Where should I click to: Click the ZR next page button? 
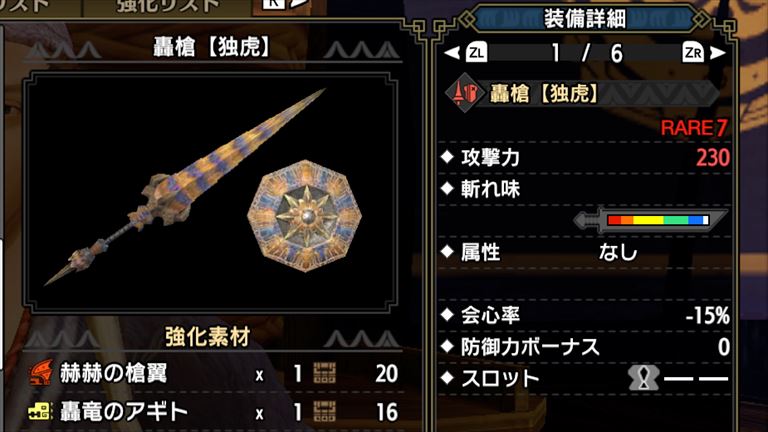coord(693,52)
